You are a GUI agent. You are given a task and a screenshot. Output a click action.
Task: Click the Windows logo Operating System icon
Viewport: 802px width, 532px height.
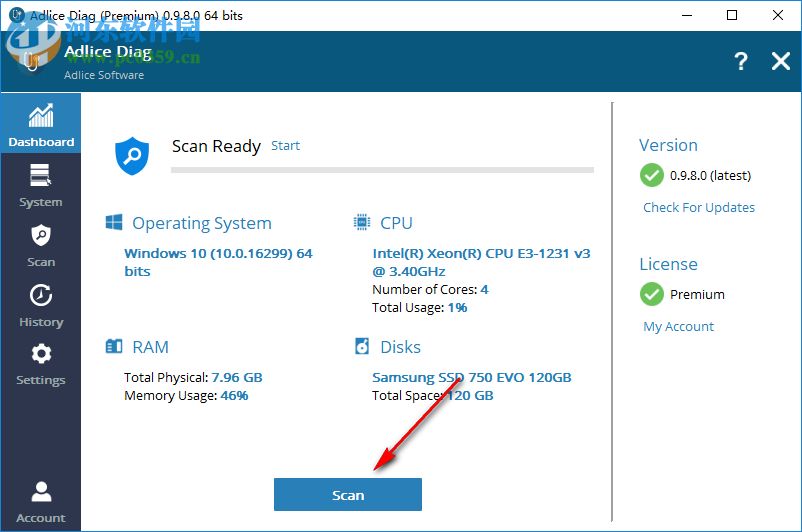[114, 222]
